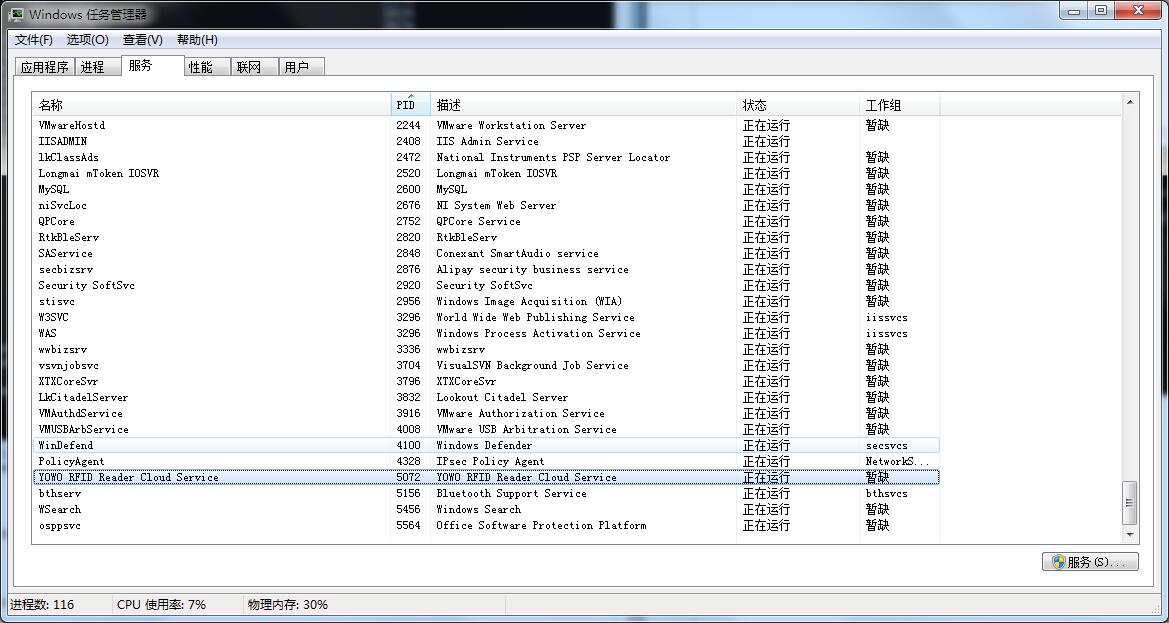Open the 查看(V) menu

pyautogui.click(x=142, y=39)
